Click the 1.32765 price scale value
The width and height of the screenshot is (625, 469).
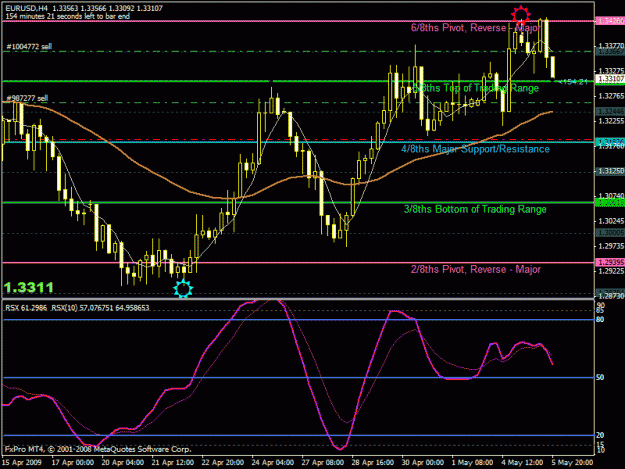coord(611,96)
